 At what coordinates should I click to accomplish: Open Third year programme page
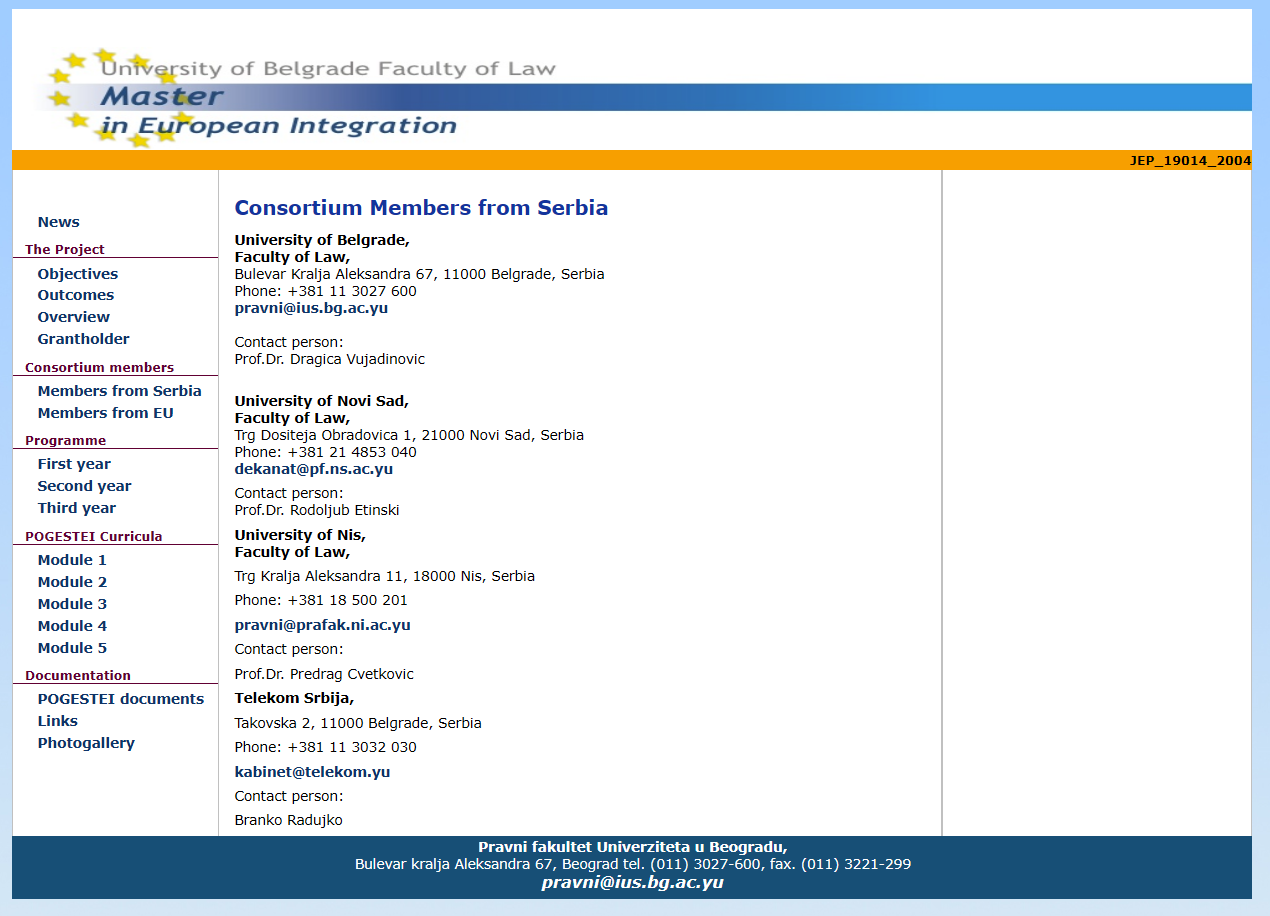pos(76,508)
